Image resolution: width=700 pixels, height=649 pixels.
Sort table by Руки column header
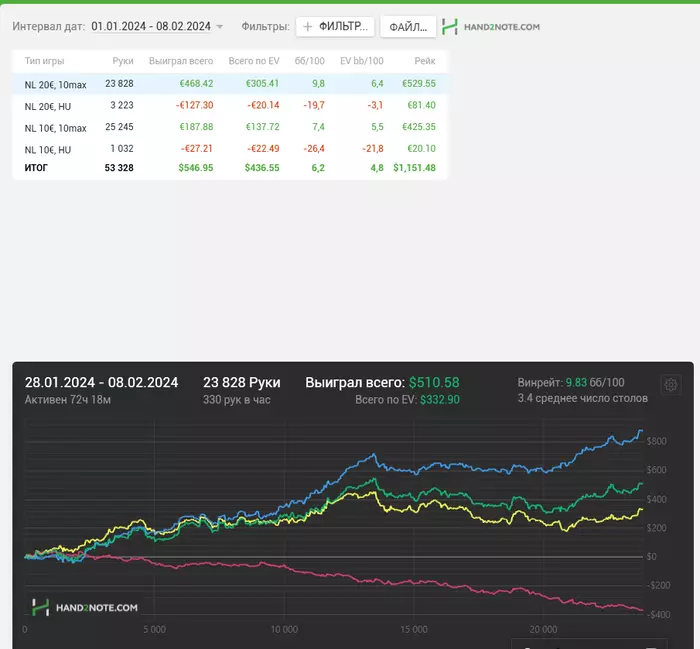coord(123,62)
